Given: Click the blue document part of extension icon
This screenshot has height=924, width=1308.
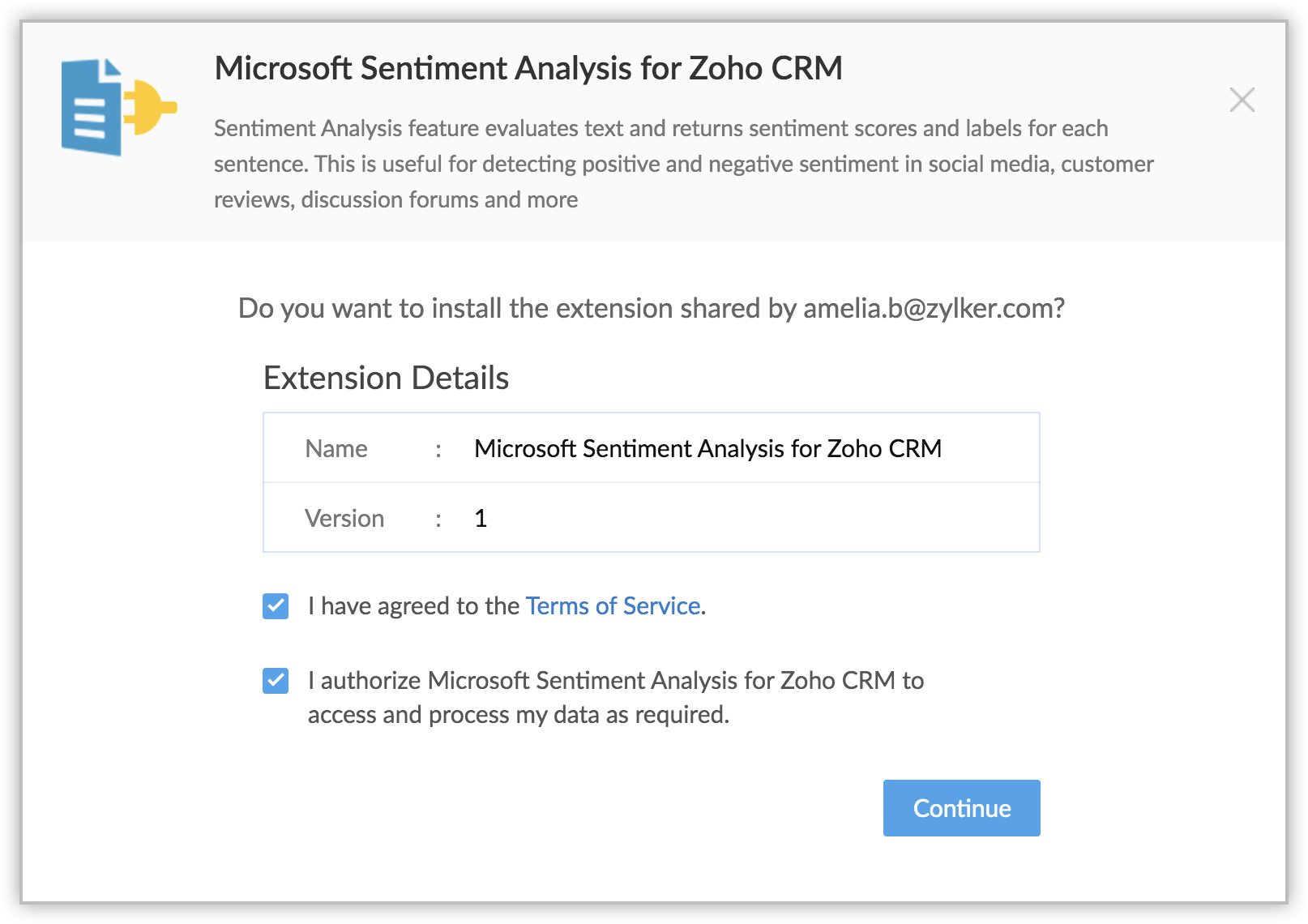Looking at the screenshot, I should (x=89, y=109).
